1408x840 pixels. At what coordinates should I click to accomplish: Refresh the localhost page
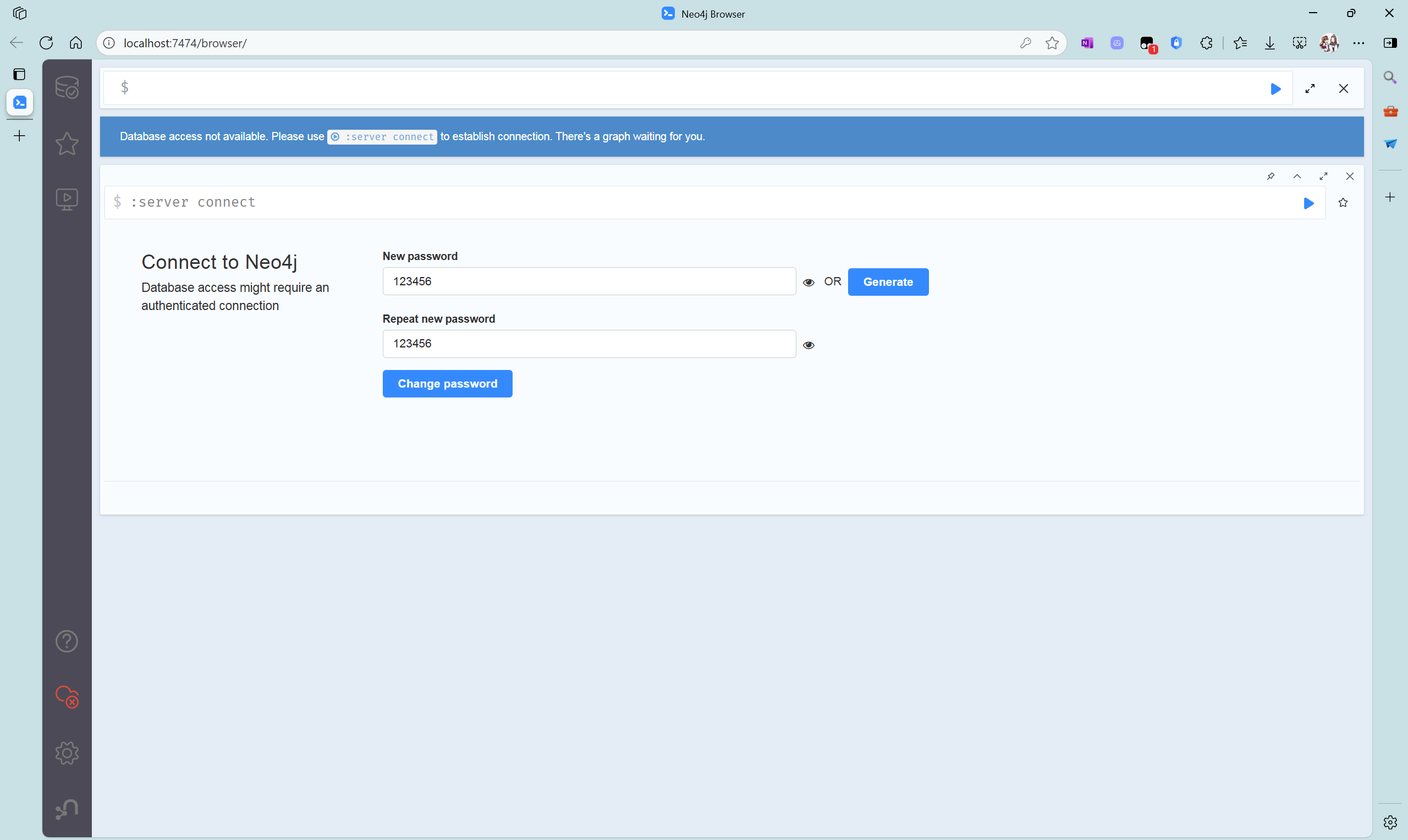(x=46, y=43)
